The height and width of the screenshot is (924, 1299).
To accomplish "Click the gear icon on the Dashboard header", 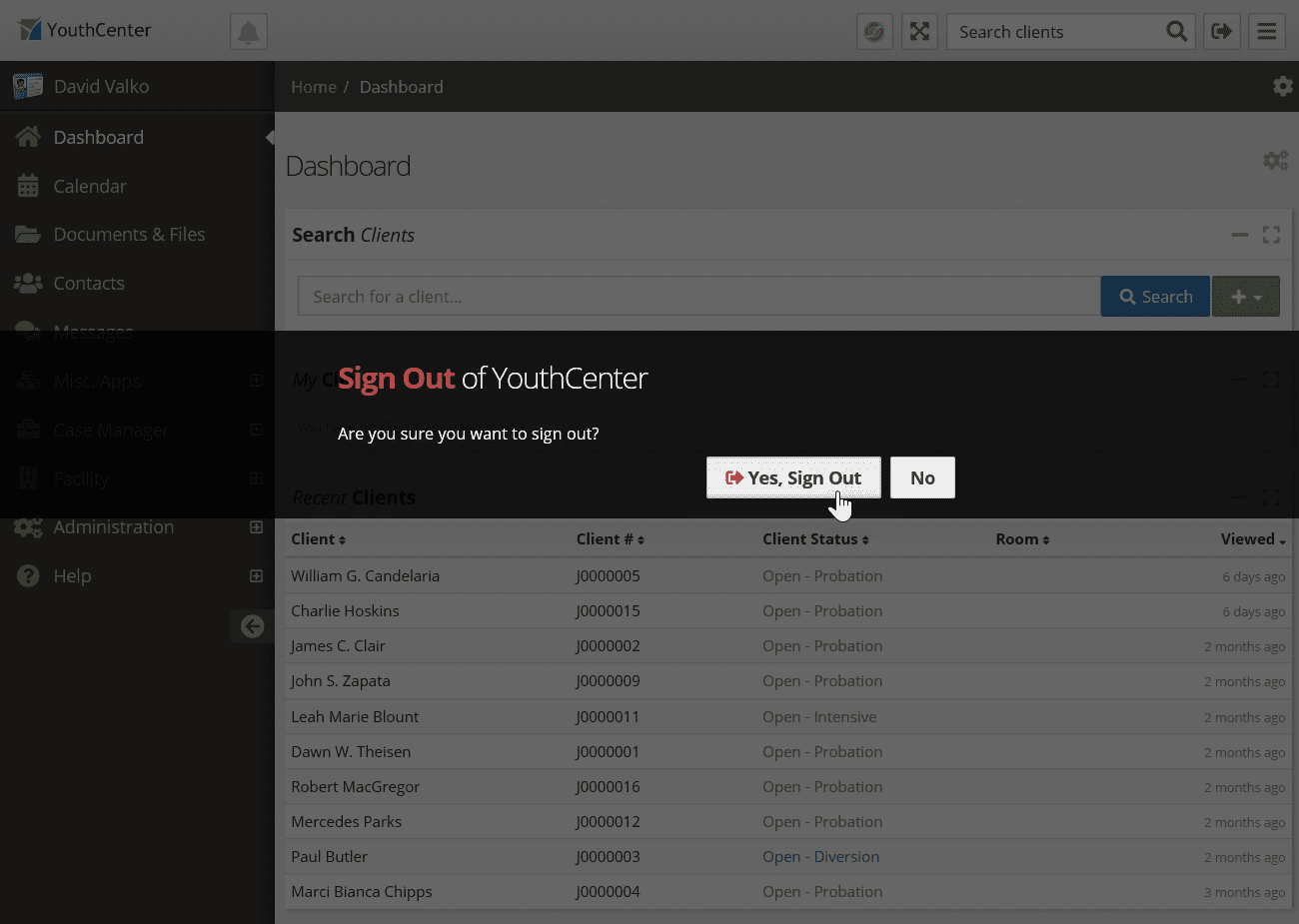I will [1275, 160].
